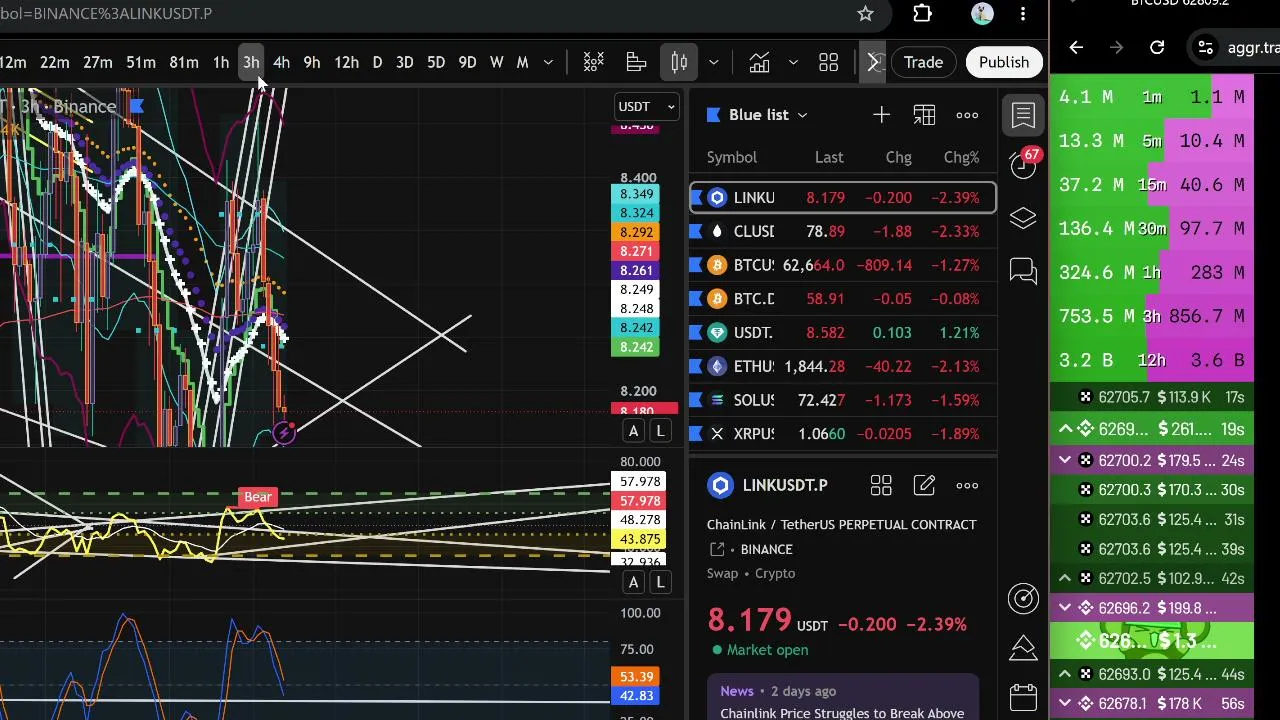Toggle the LINKU row flag marker
This screenshot has width=1280, height=720.
[696, 198]
